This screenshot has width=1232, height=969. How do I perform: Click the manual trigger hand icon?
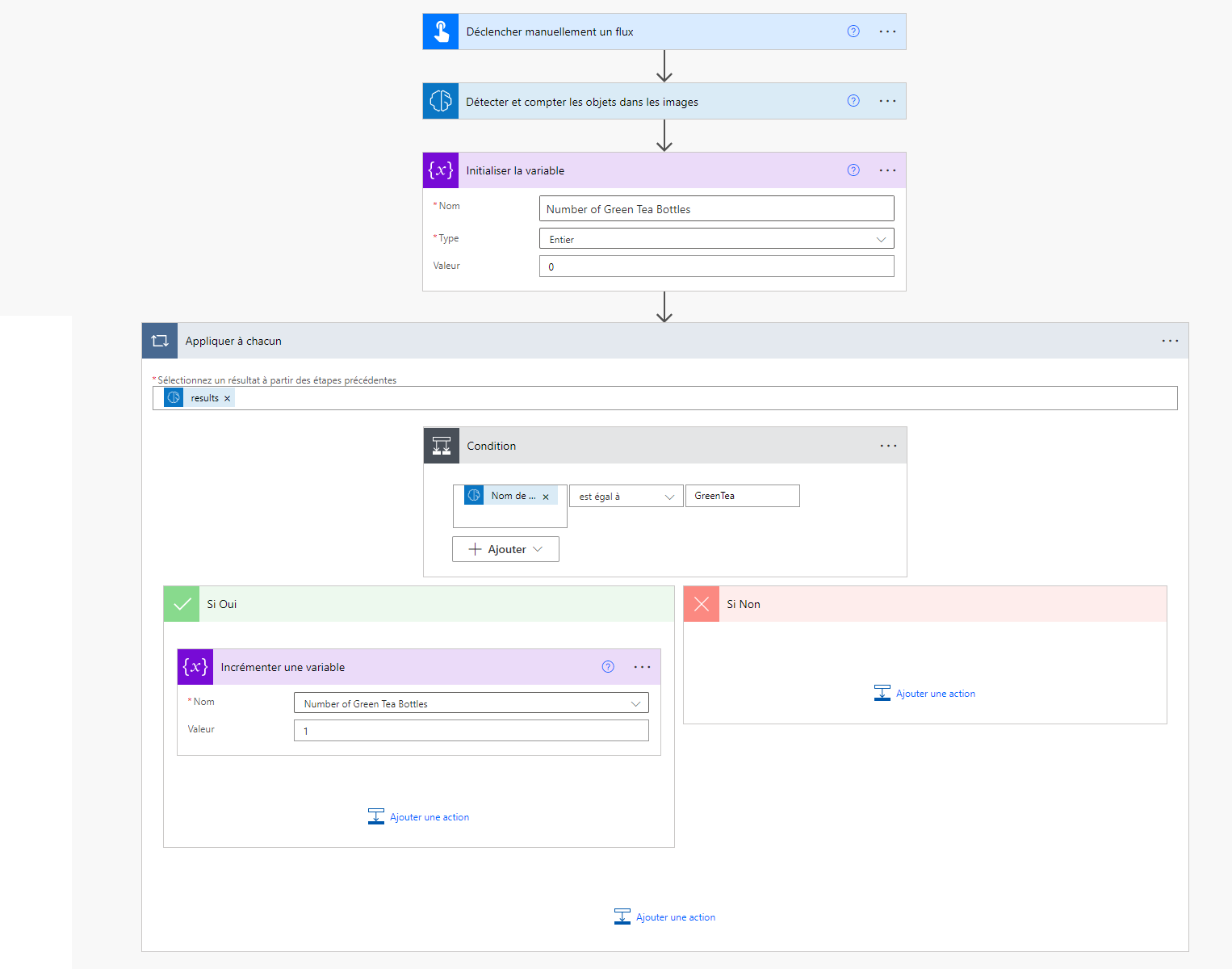(441, 31)
